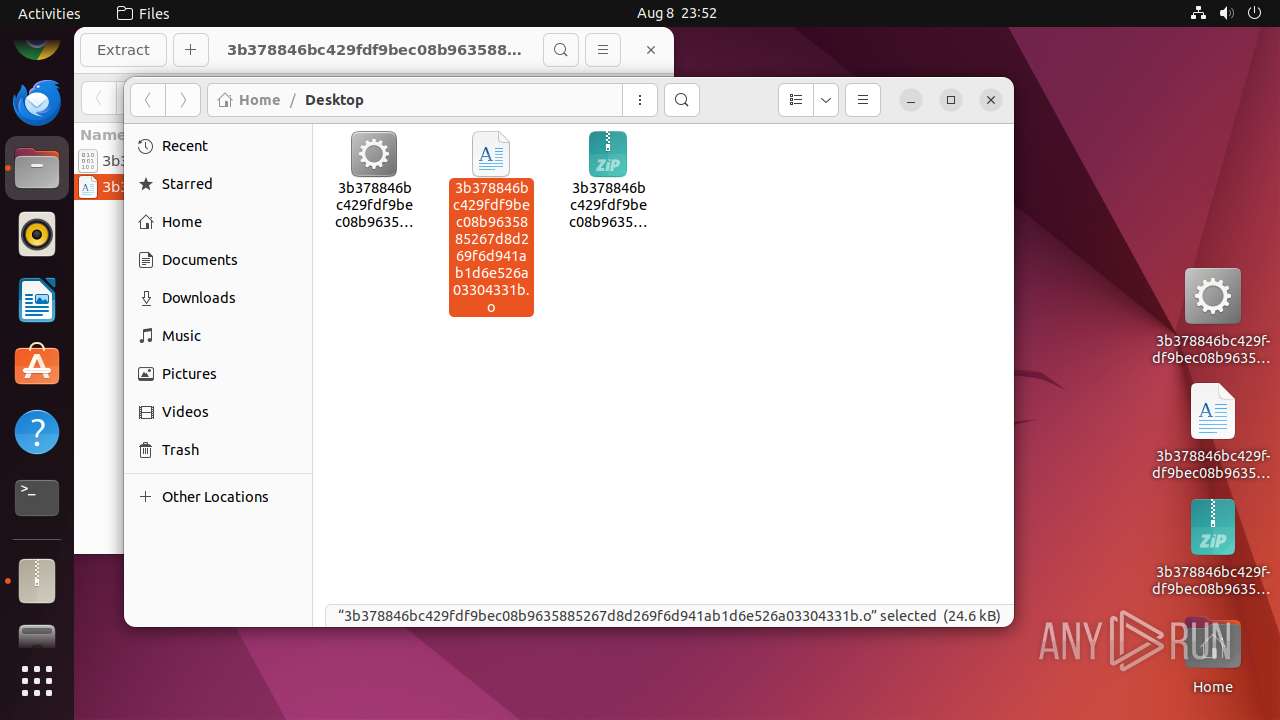Select the ZIP archive file in Files
Screen dimensions: 1280x720
[x=608, y=154]
